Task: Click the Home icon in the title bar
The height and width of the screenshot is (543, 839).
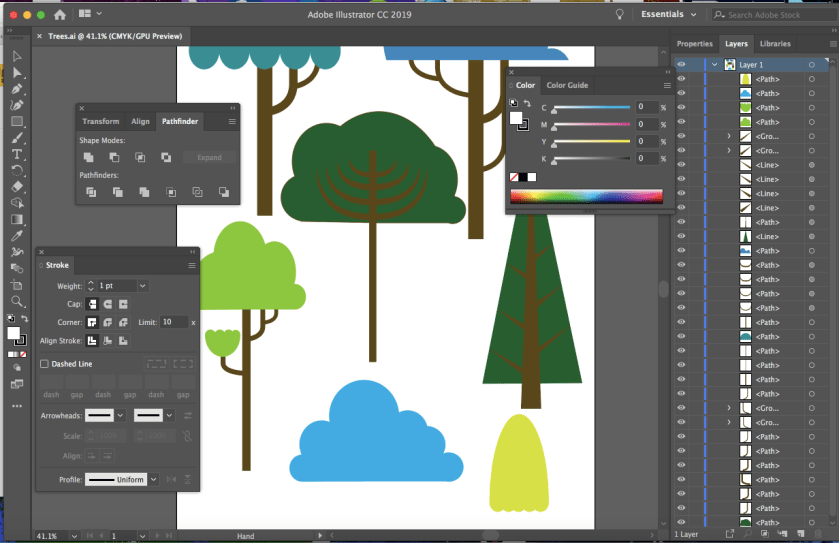Action: 60,14
